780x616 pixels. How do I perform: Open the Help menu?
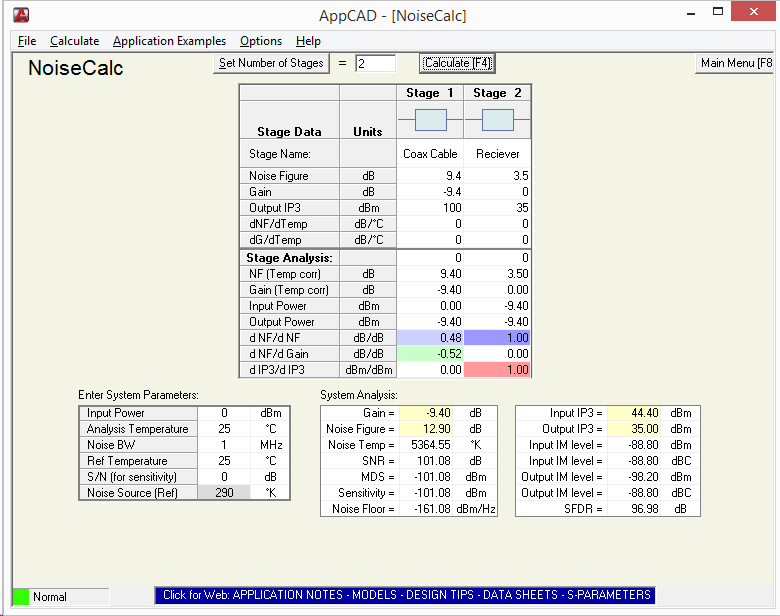(x=308, y=41)
